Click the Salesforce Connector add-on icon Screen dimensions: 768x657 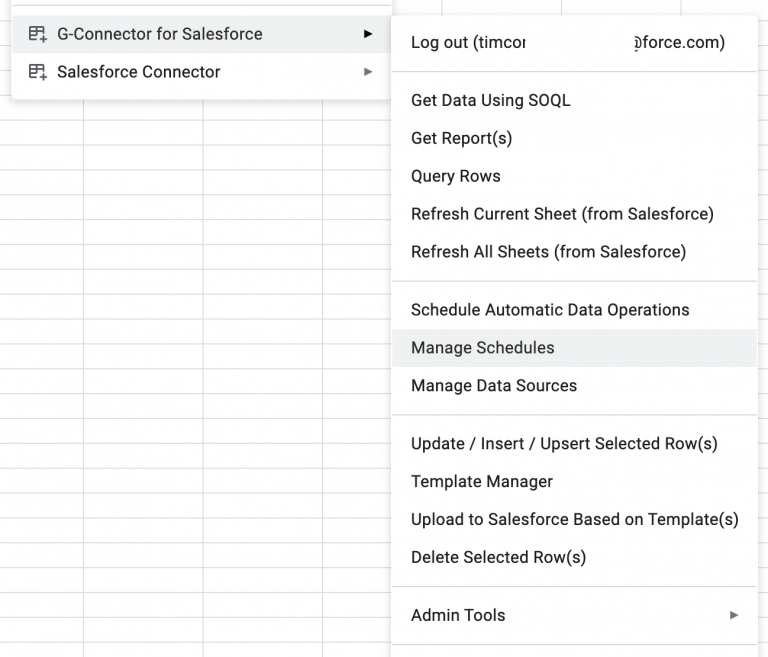[38, 72]
